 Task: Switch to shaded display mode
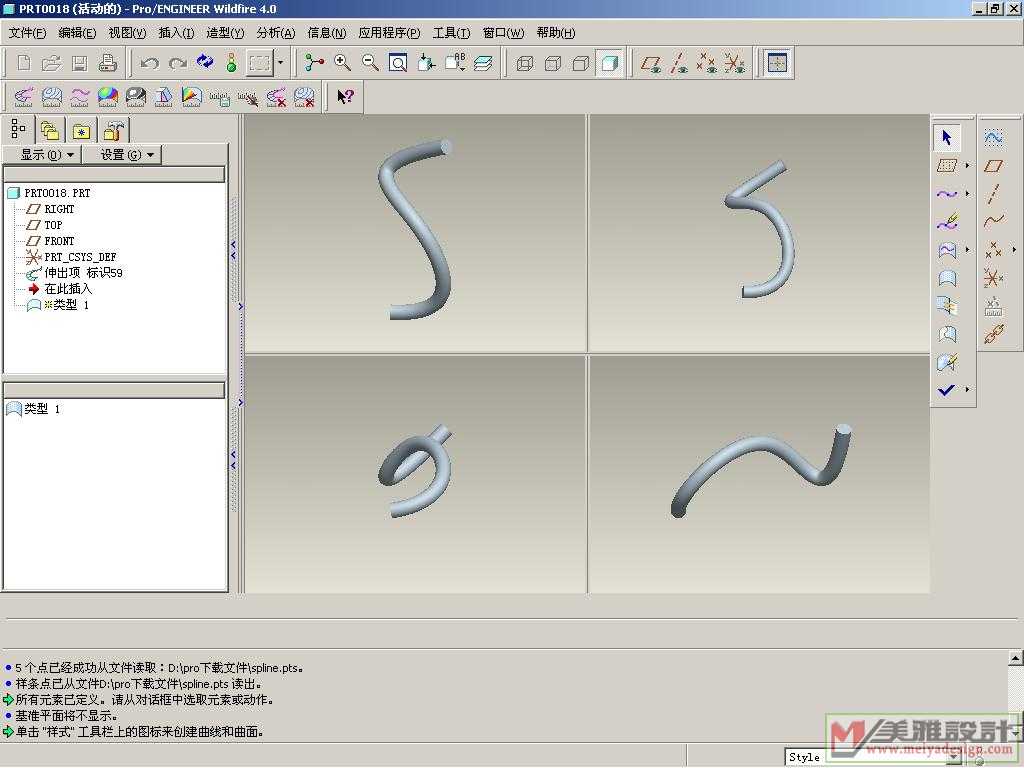[609, 63]
